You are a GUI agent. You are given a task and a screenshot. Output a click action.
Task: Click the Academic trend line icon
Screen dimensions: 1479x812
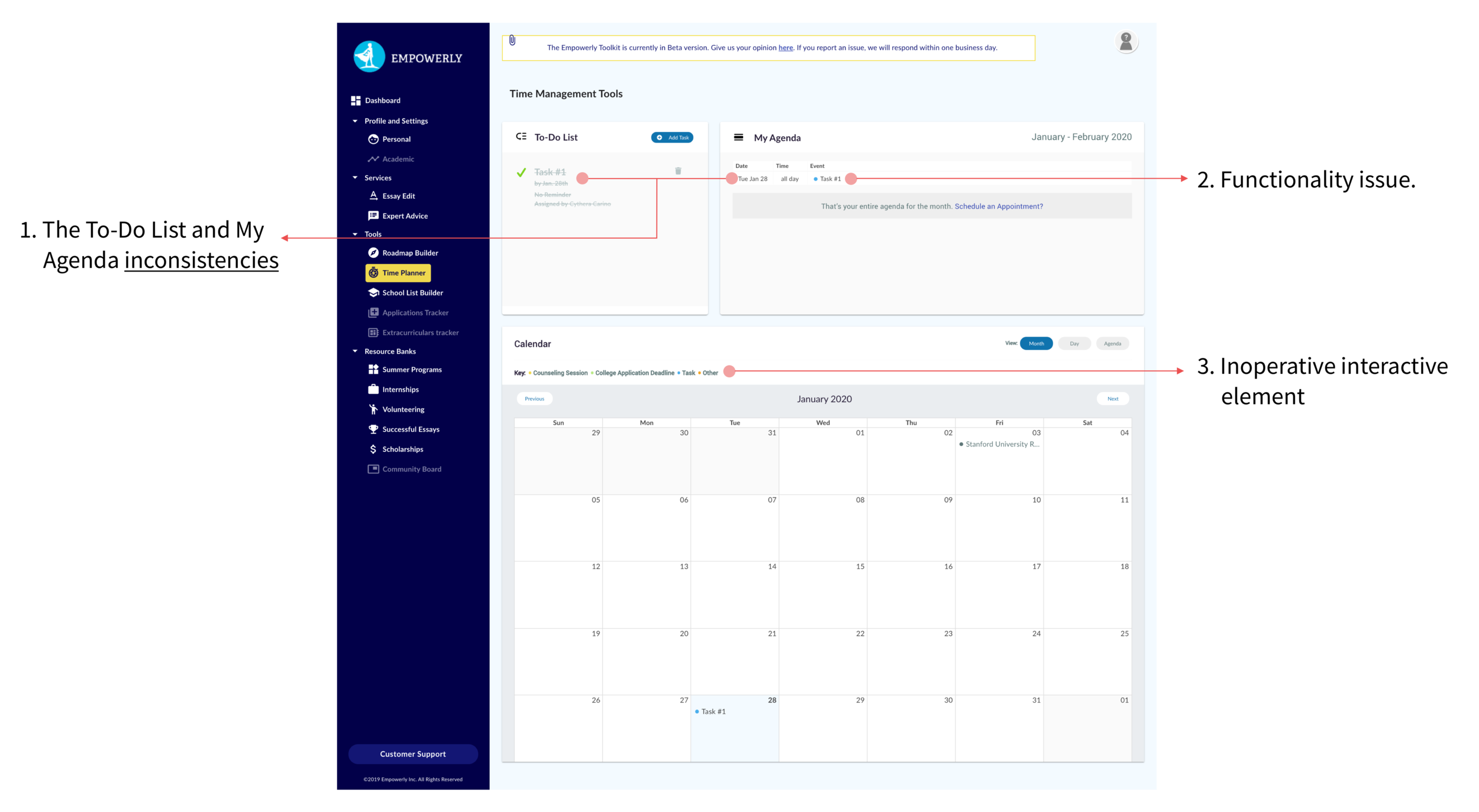[373, 159]
